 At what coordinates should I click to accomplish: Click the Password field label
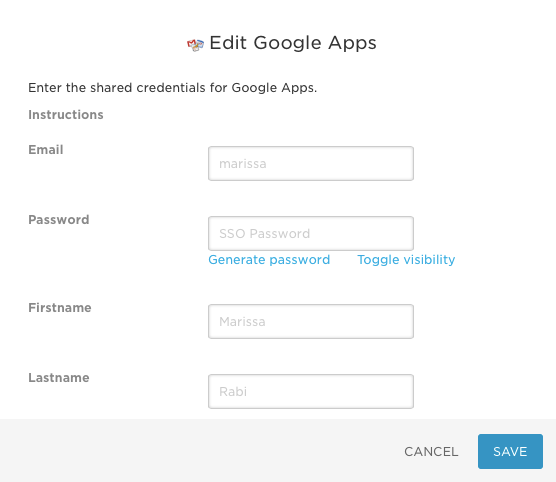(x=59, y=220)
